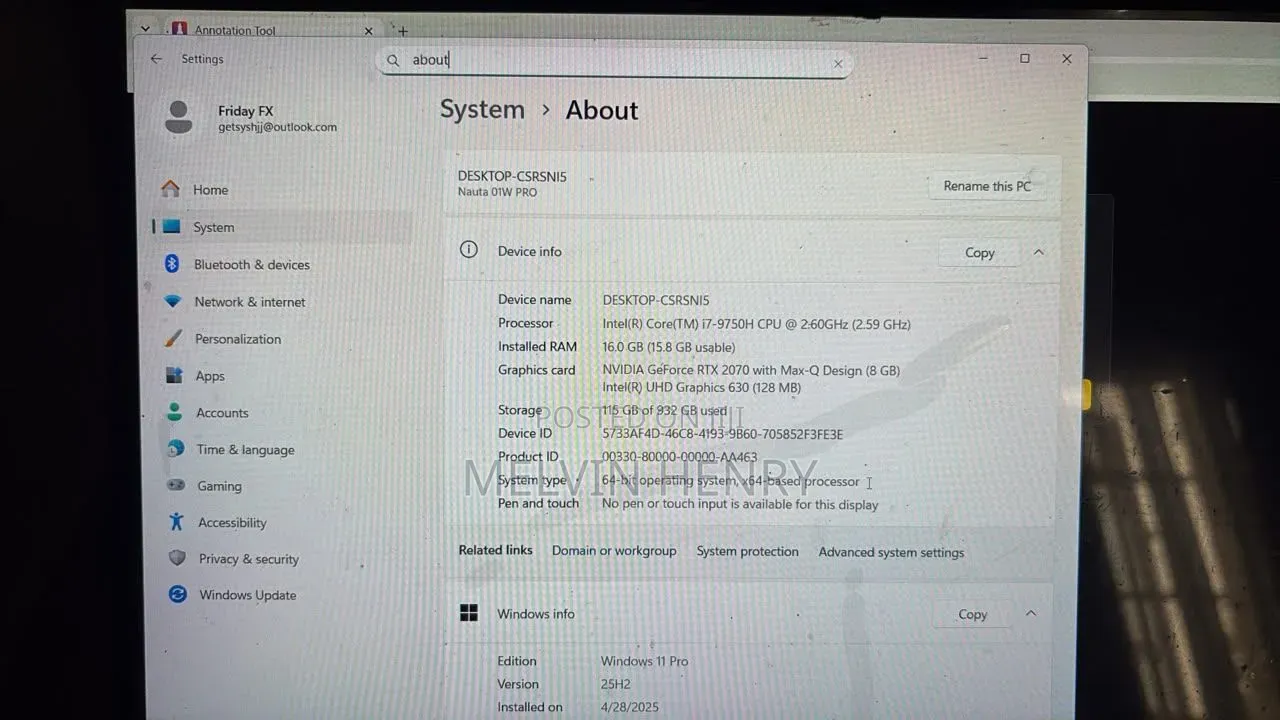Image resolution: width=1280 pixels, height=720 pixels.
Task: Open Bluetooth & devices icon
Action: tap(172, 264)
